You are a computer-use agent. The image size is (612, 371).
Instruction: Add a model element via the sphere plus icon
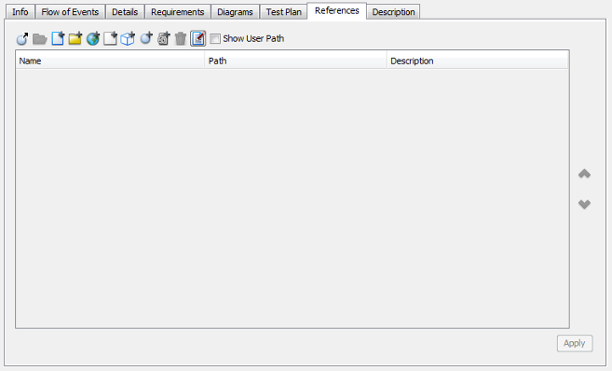(x=146, y=39)
